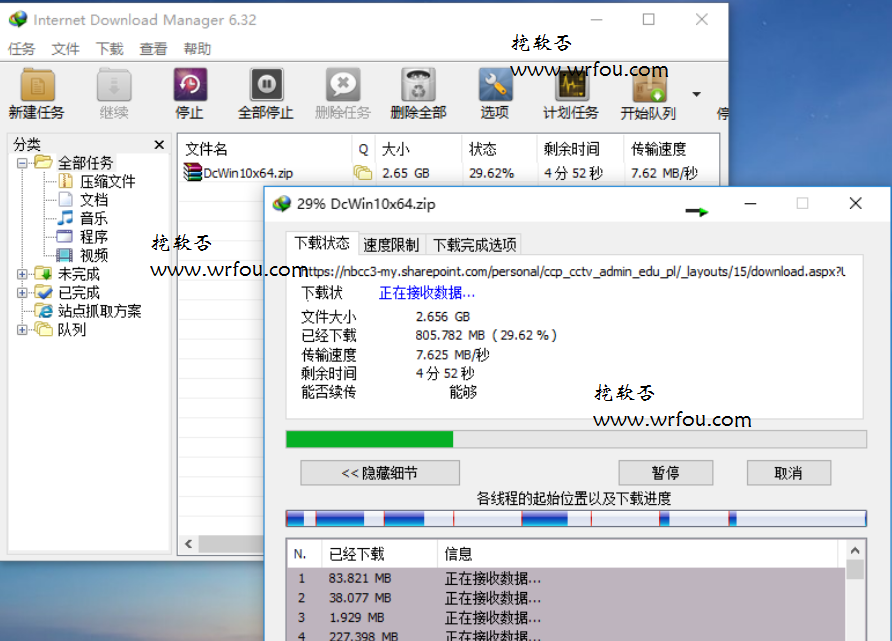The width and height of the screenshot is (892, 641).
Task: Select the 已完成 folder
Action: point(79,292)
